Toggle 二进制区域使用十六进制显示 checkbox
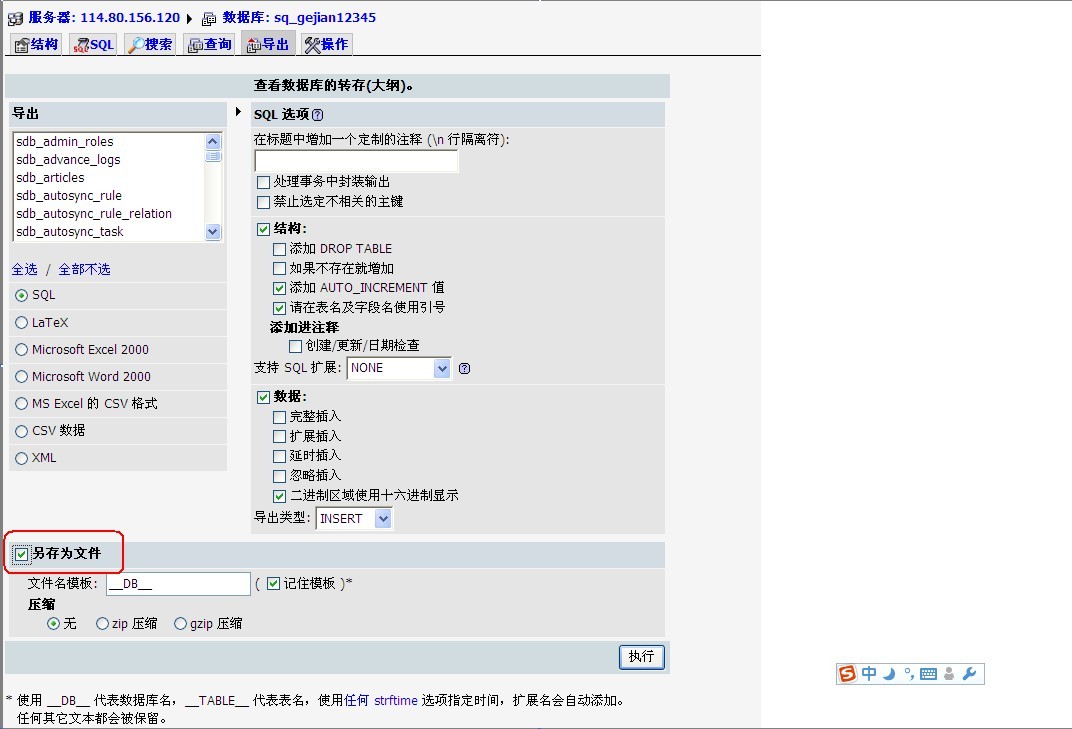The height and width of the screenshot is (729, 1072). click(279, 496)
